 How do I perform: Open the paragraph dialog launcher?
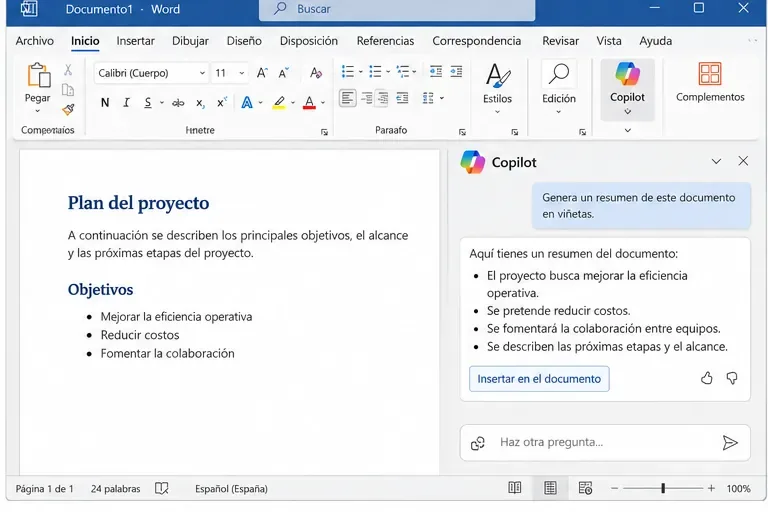[462, 132]
